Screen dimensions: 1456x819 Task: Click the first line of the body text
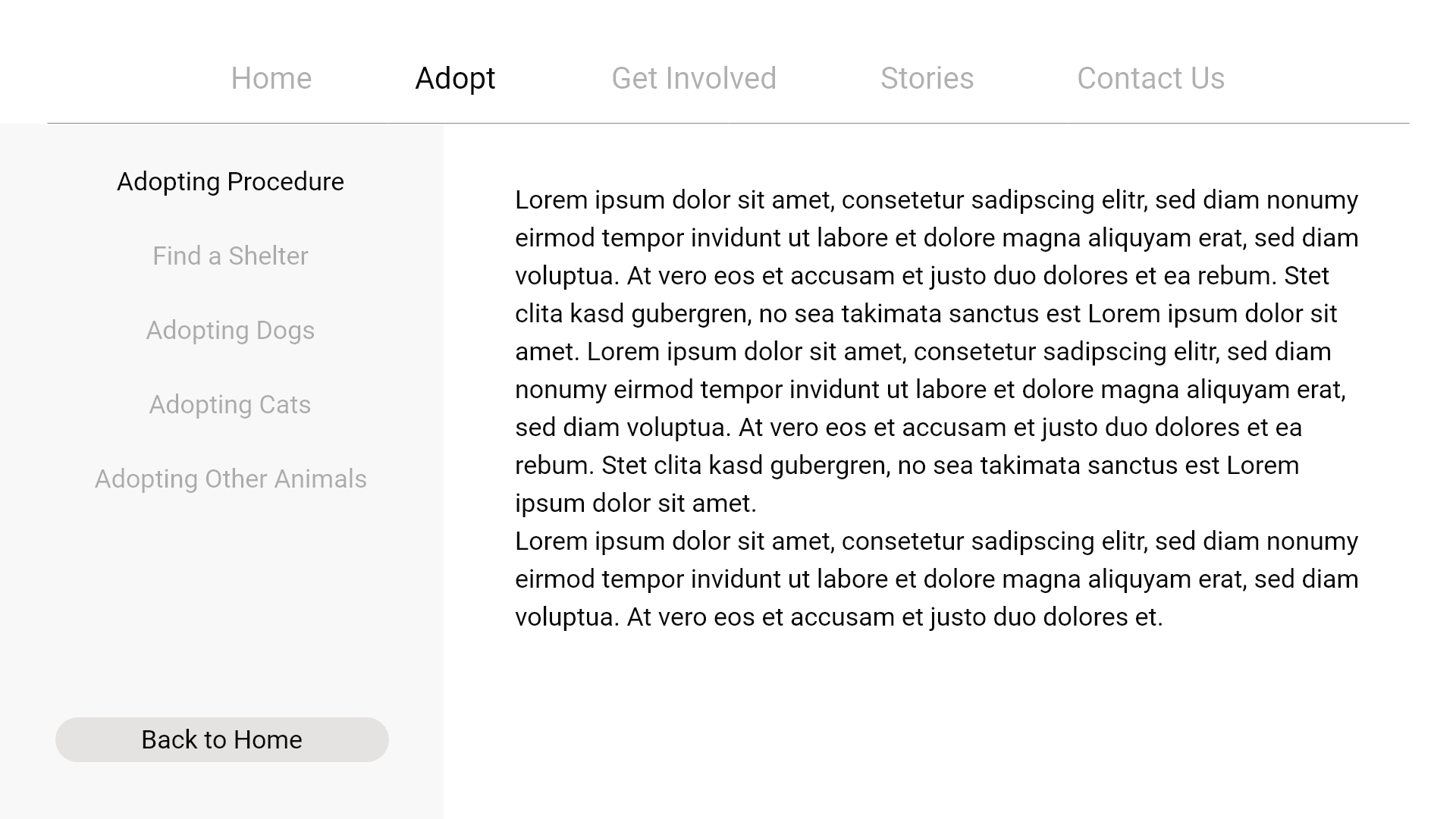tap(937, 200)
